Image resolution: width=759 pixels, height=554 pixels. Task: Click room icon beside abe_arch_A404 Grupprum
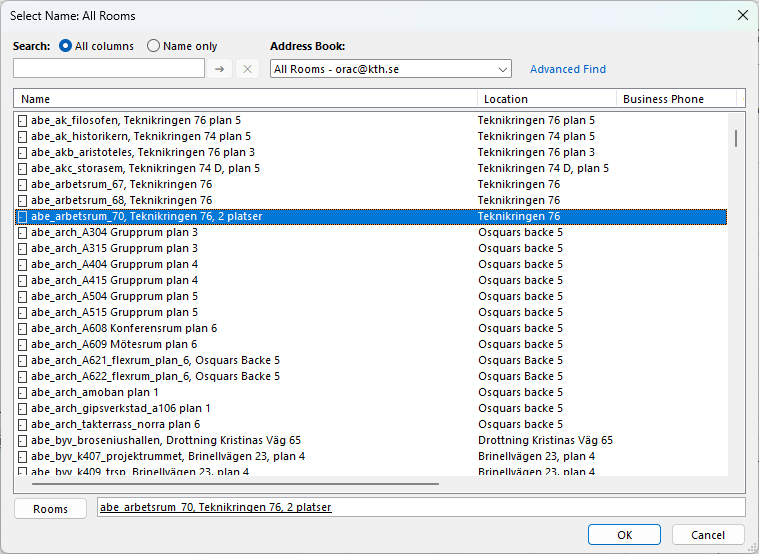pyautogui.click(x=22, y=264)
